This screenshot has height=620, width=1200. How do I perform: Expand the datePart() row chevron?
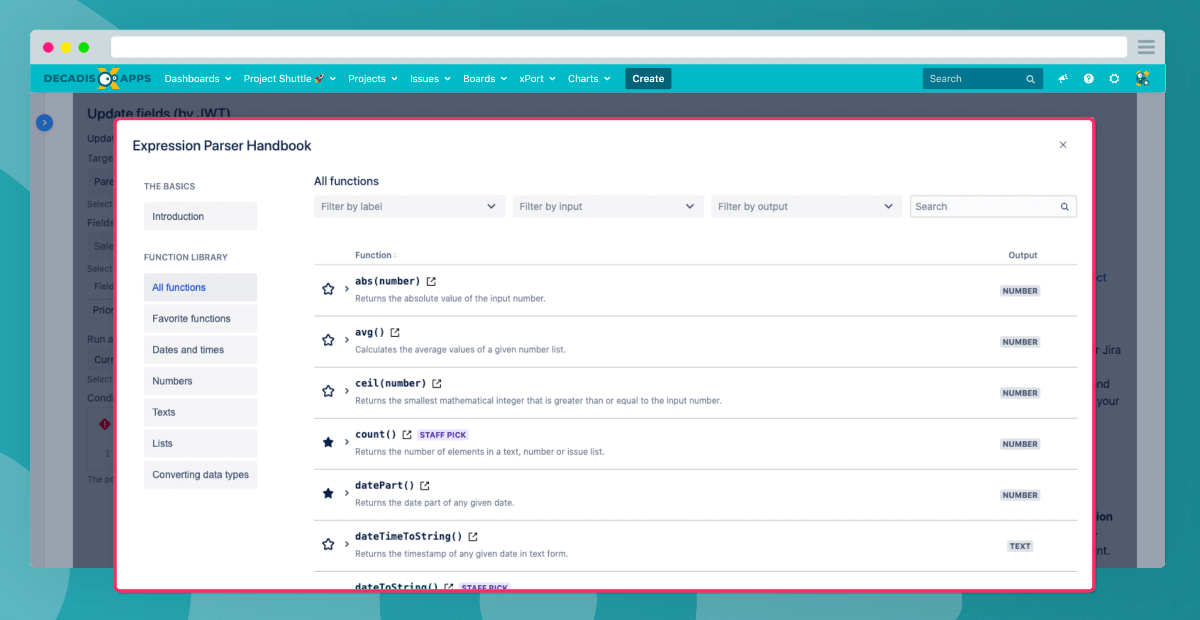(347, 493)
